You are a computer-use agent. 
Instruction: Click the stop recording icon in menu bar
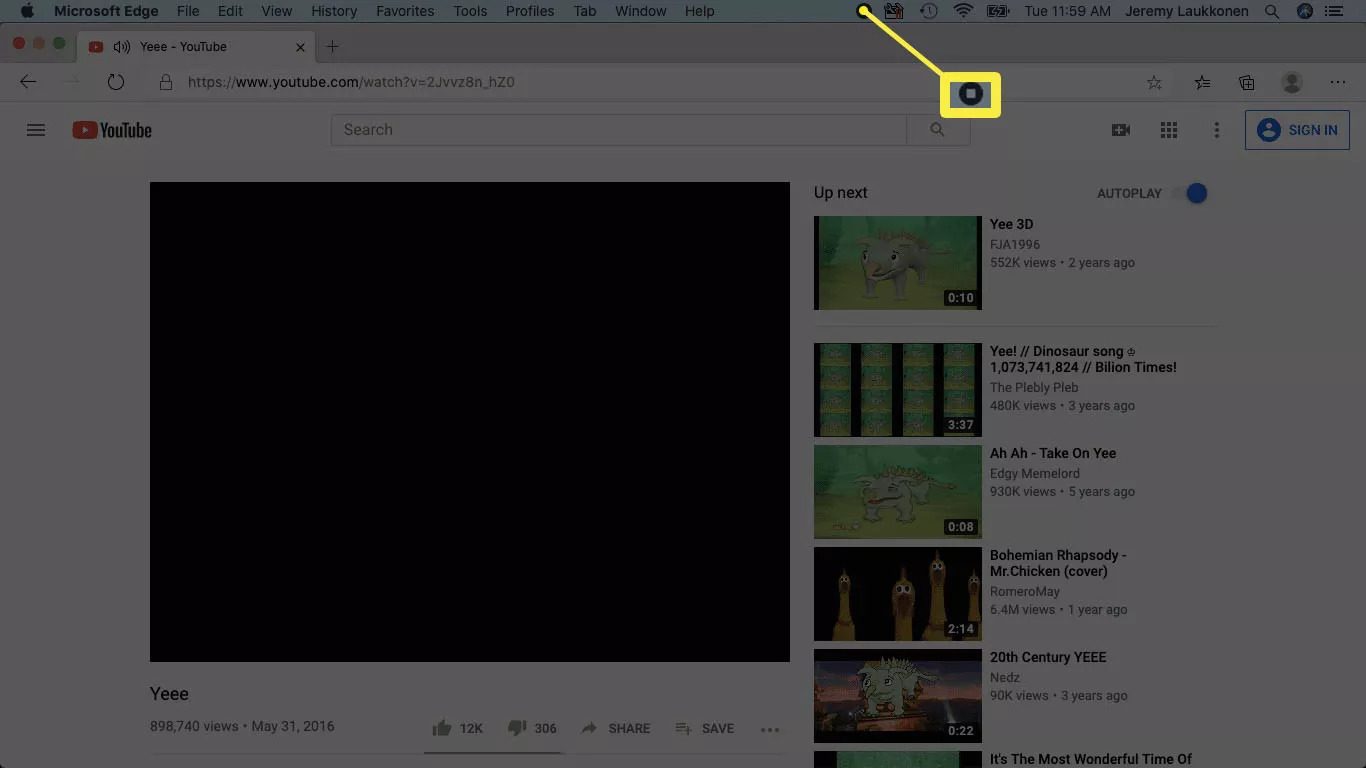pos(864,11)
